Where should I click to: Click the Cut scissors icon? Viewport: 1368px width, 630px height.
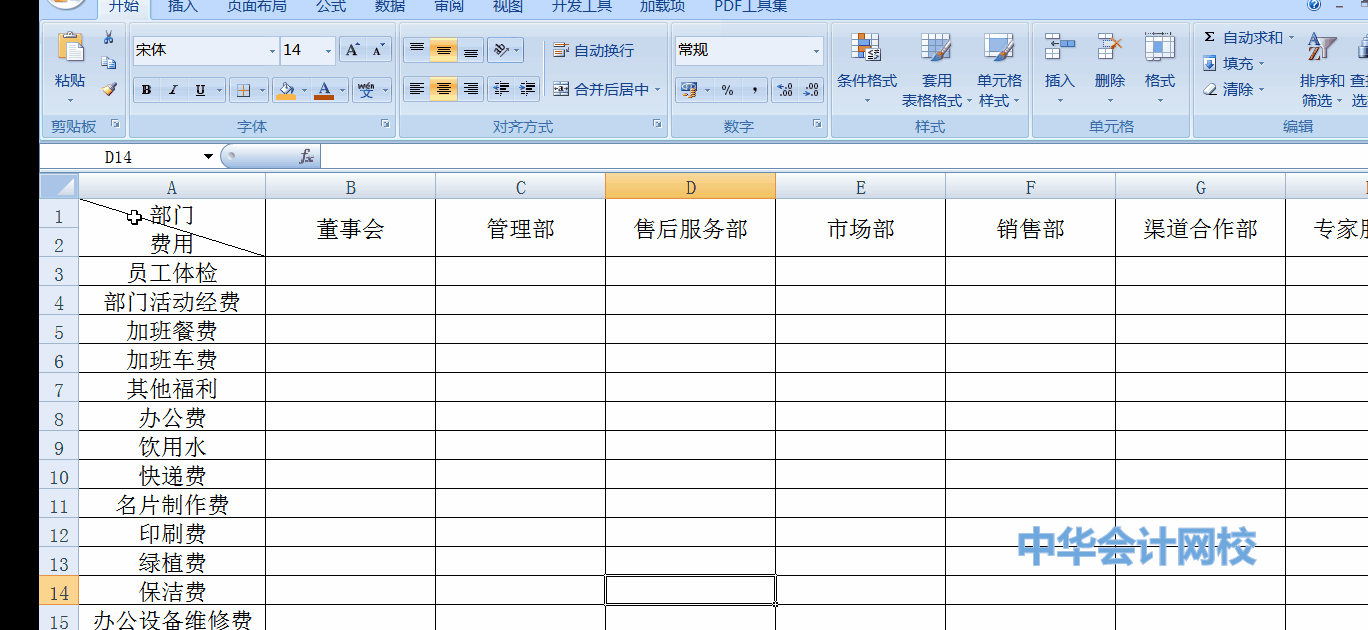[109, 38]
